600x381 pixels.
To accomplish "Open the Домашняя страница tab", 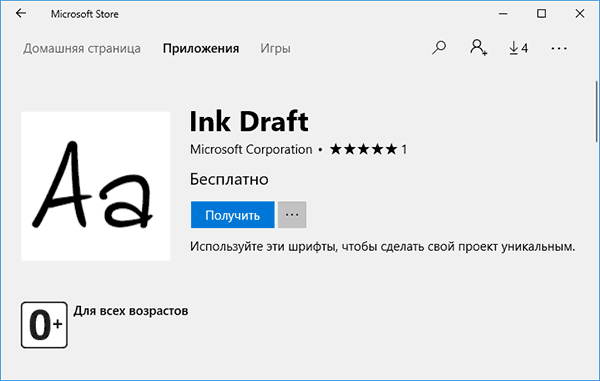I will (82, 49).
